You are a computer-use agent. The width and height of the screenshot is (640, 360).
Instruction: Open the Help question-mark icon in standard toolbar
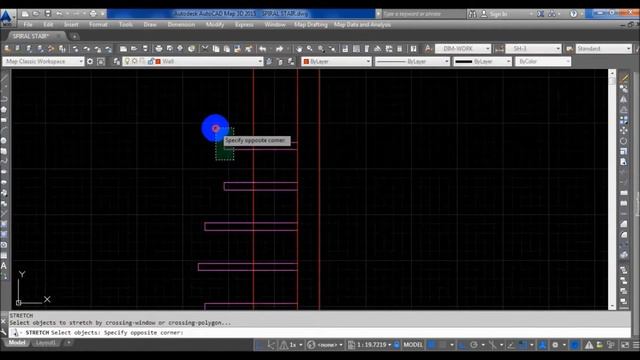pyautogui.click(x=413, y=49)
